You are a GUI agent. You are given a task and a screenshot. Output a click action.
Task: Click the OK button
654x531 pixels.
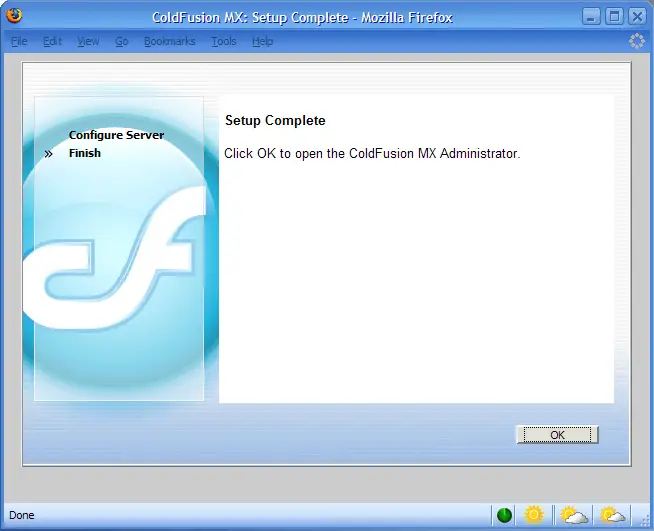point(557,435)
